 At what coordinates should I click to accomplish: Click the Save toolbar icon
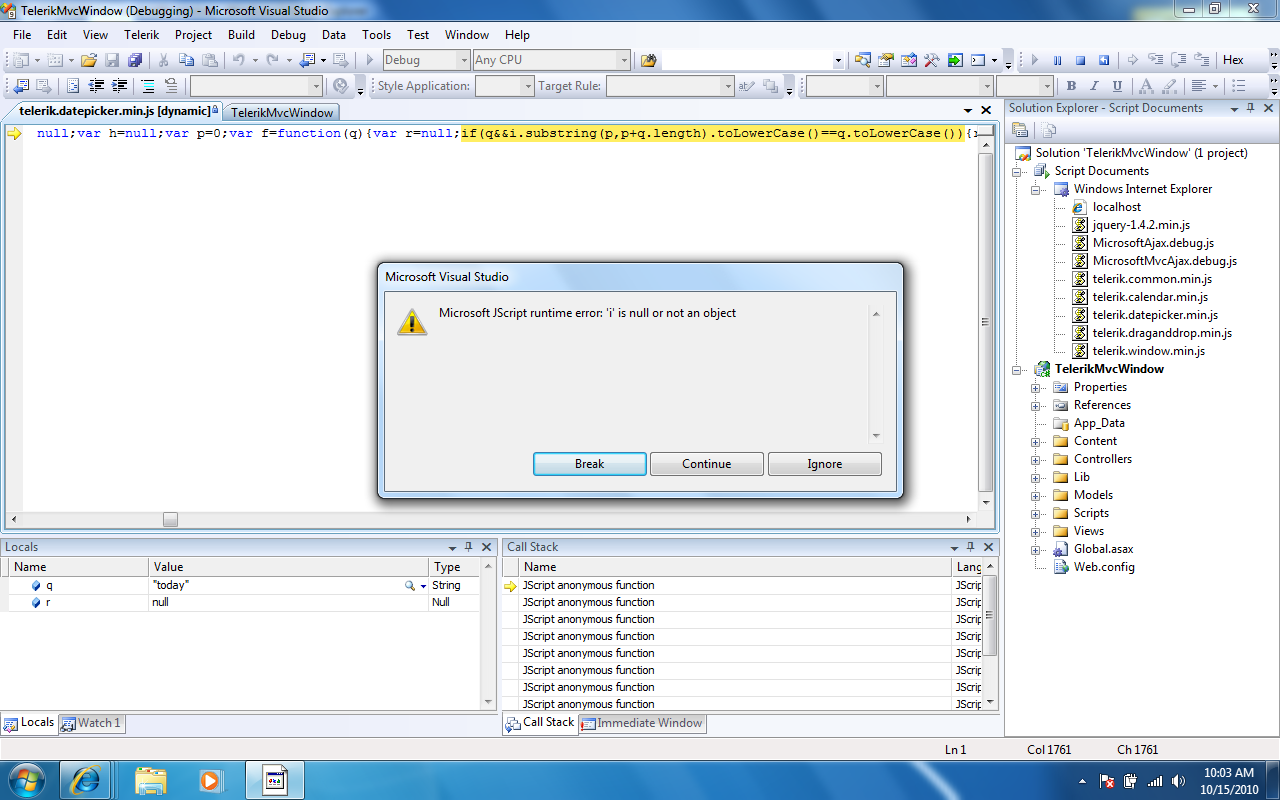[x=112, y=60]
